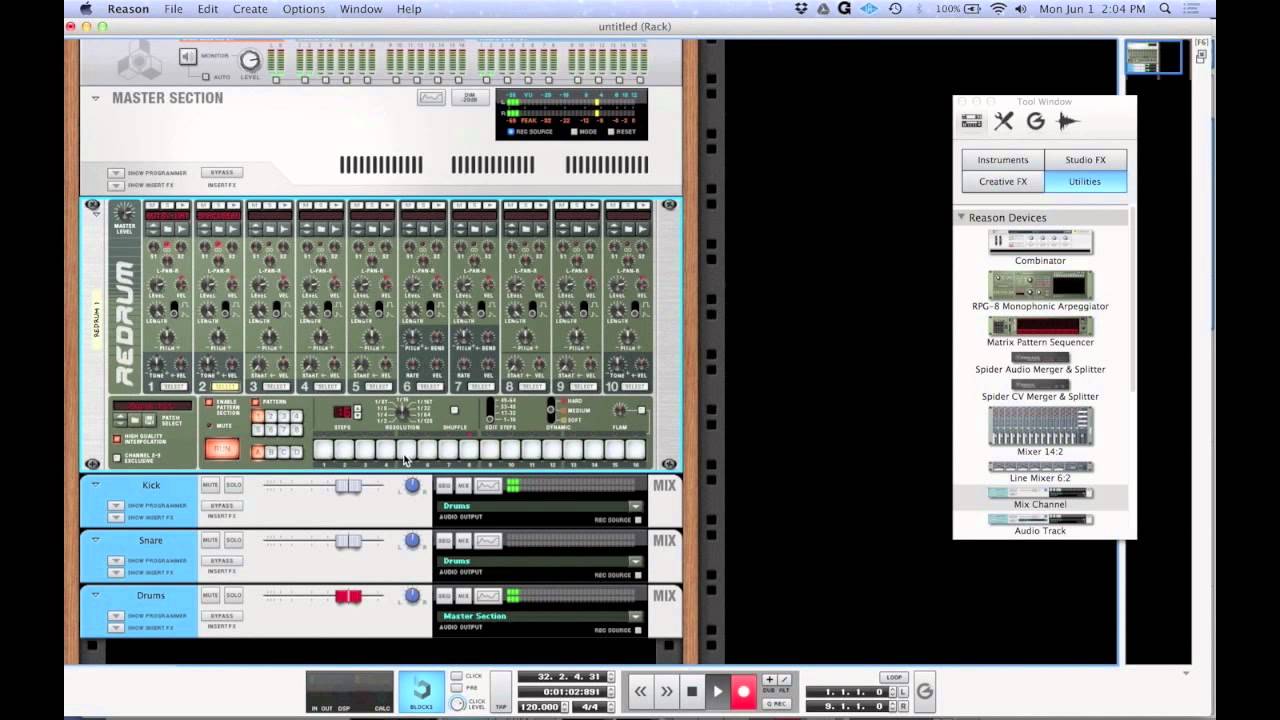Start recording with the red Record button
This screenshot has height=720, width=1280.
pyautogui.click(x=743, y=691)
